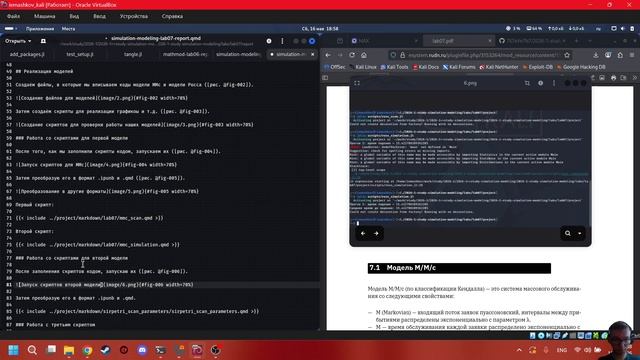Click the include mmc_simulation.qmd line
640x360 pixels.
coord(98,244)
